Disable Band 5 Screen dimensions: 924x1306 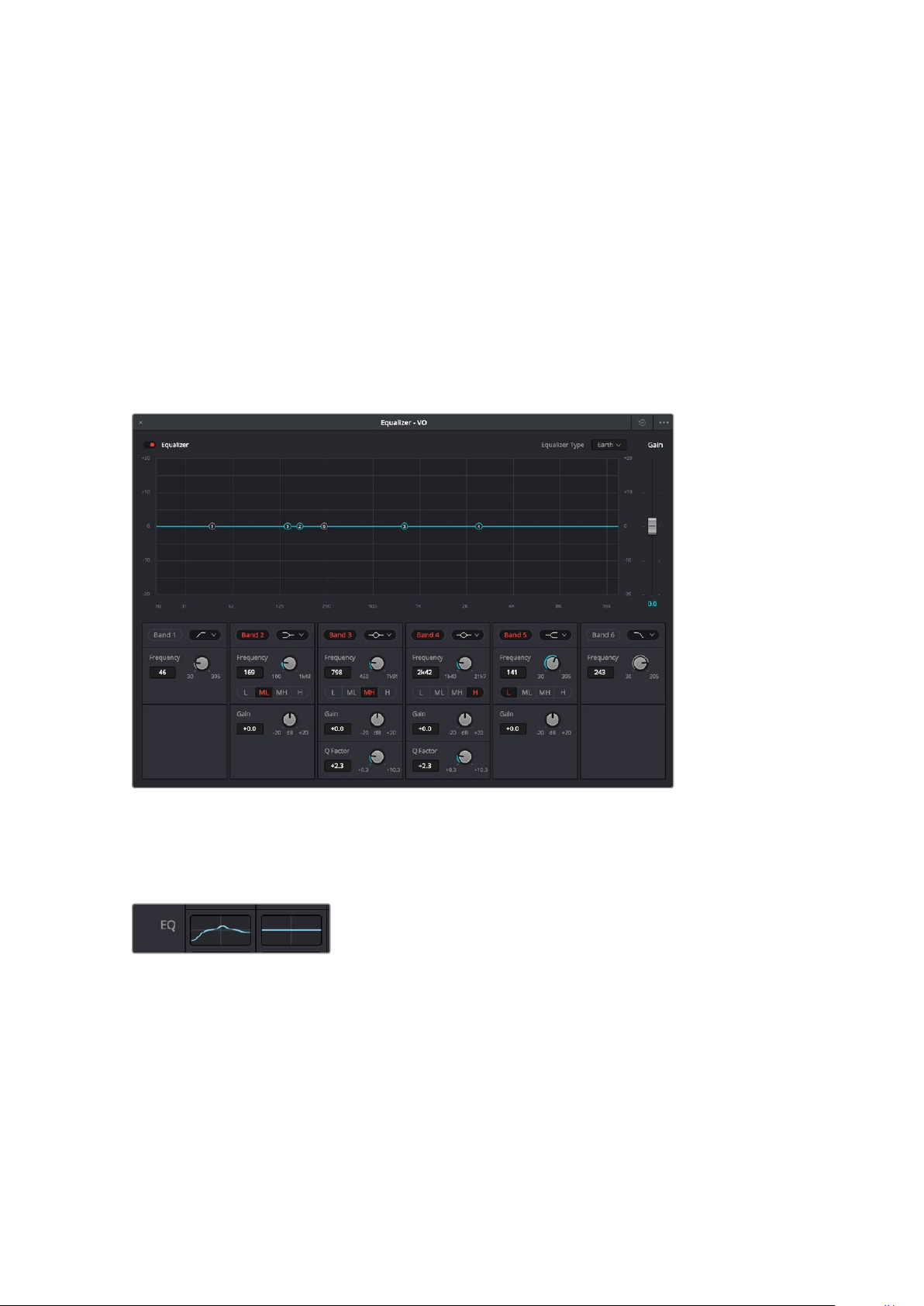click(515, 635)
